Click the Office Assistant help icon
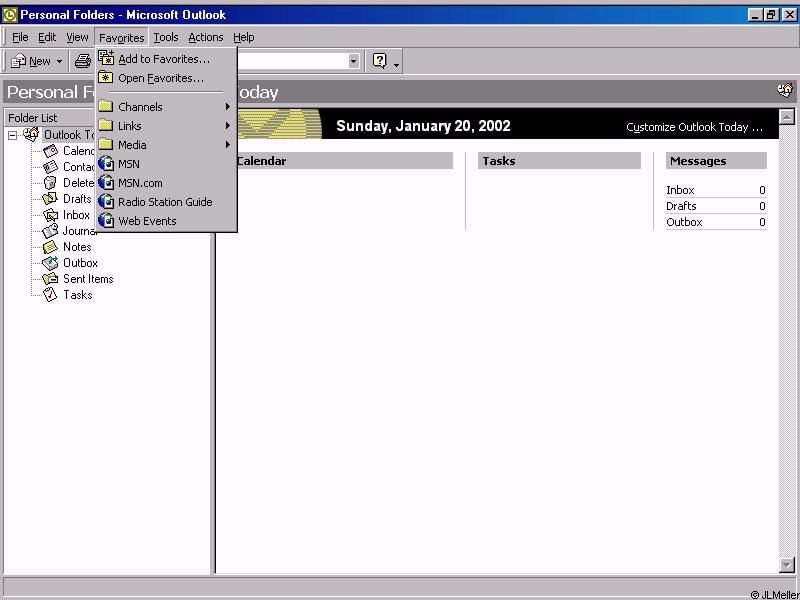 pos(380,61)
